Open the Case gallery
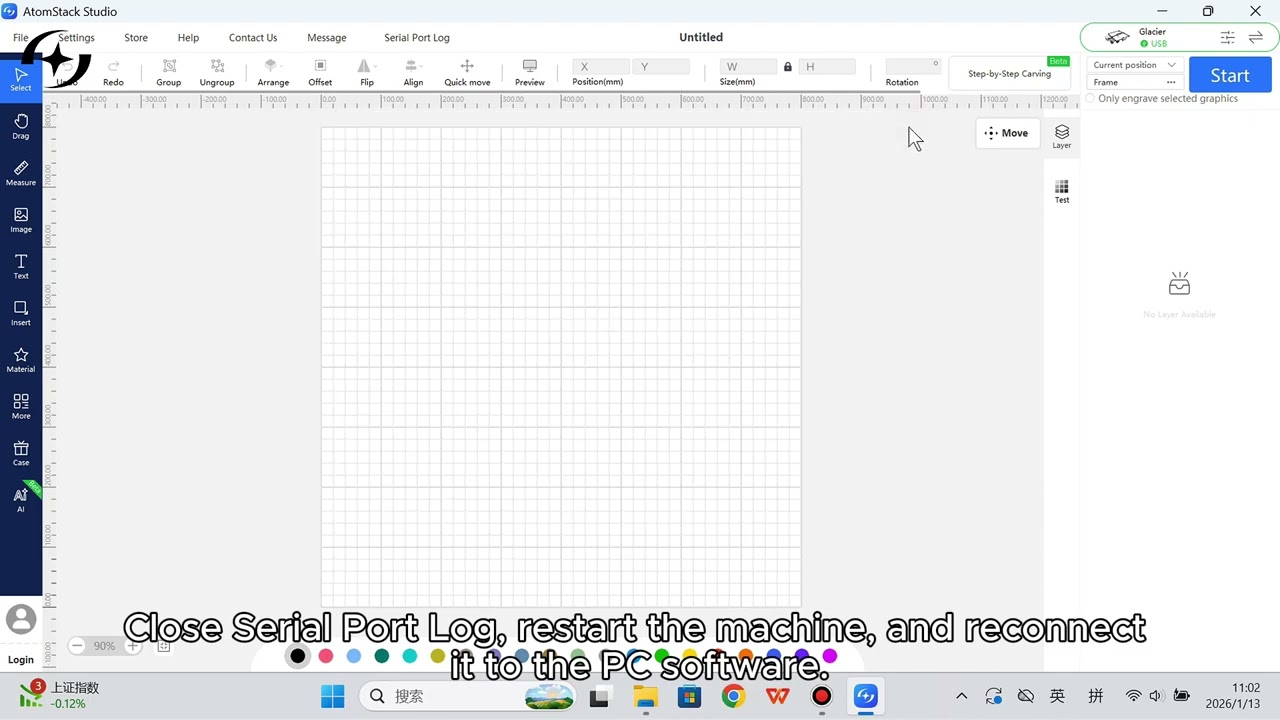This screenshot has width=1280, height=720. pos(21,453)
